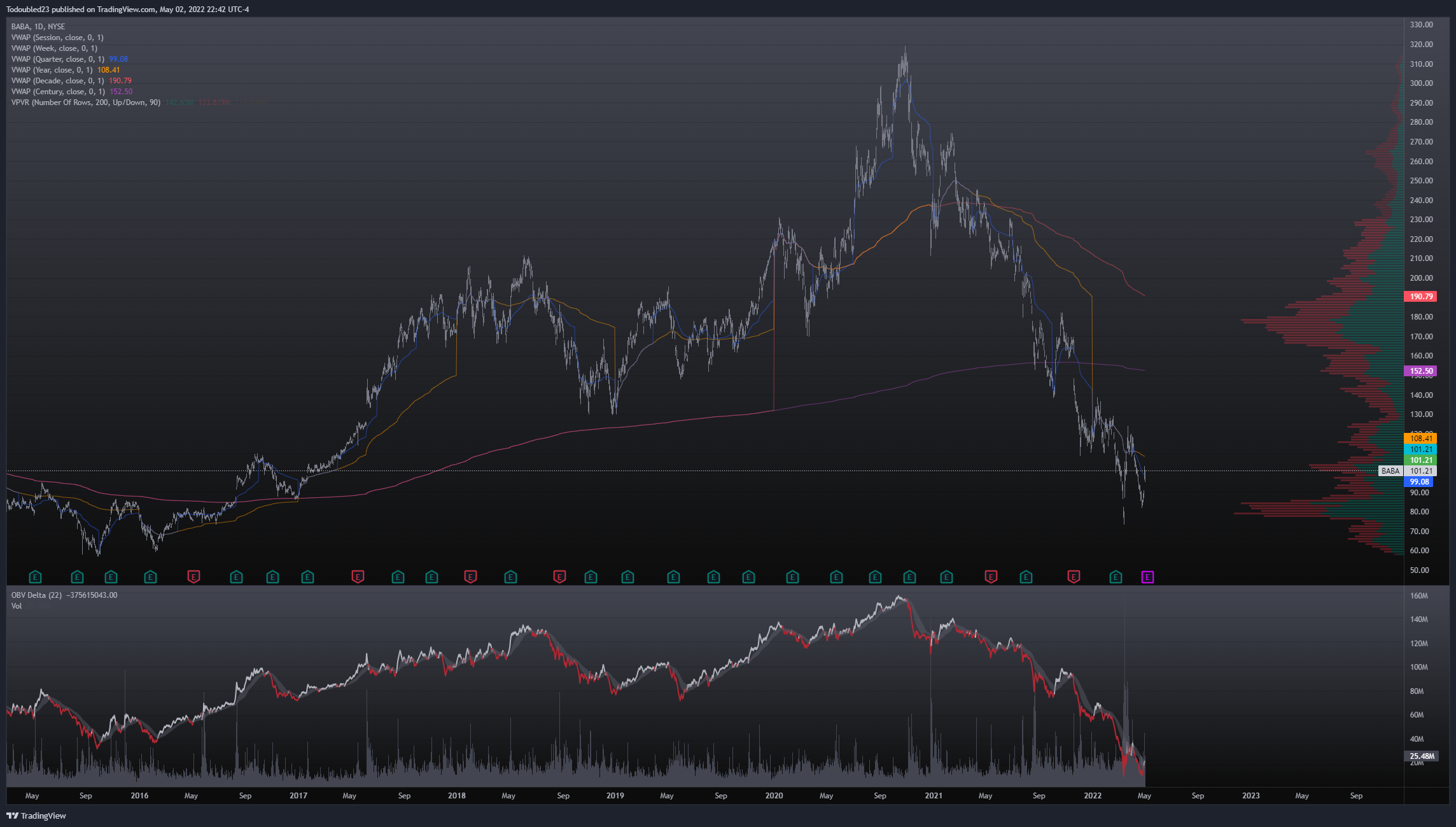This screenshot has height=827, width=1456.
Task: Select the VPVR indicator legend
Action: click(86, 102)
